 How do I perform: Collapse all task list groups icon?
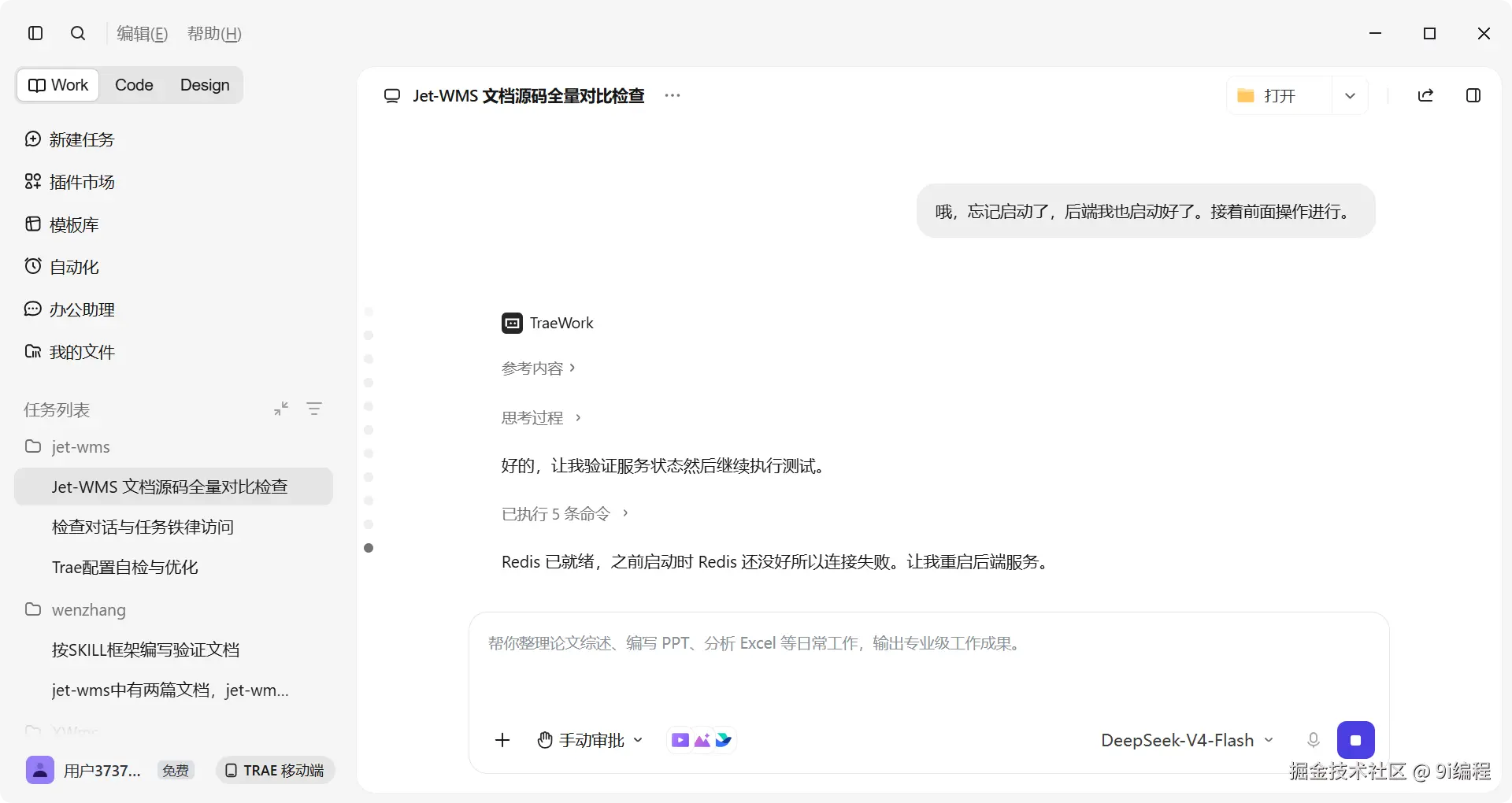[281, 409]
